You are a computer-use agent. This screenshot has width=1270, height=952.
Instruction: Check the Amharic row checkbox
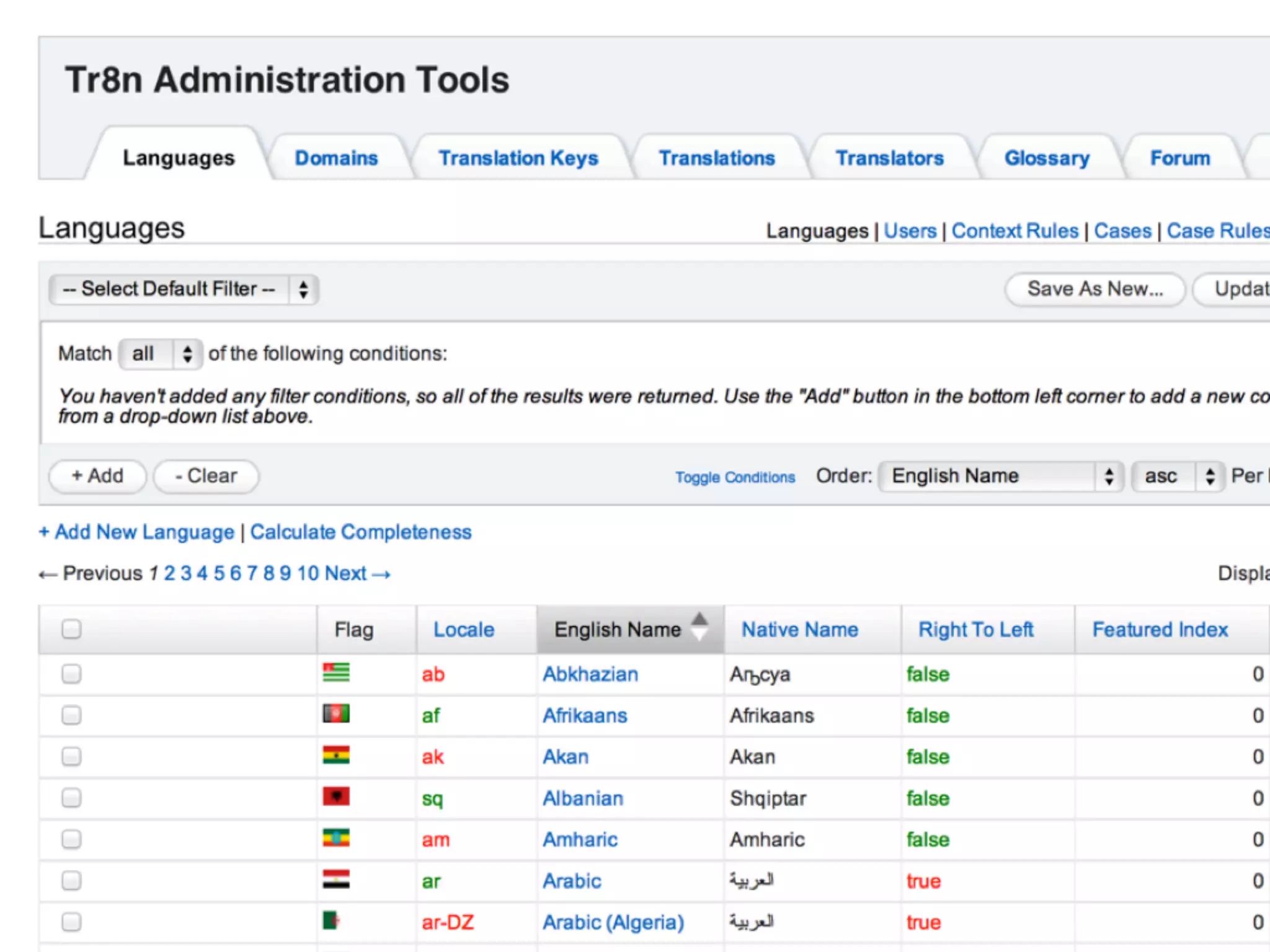pos(71,839)
